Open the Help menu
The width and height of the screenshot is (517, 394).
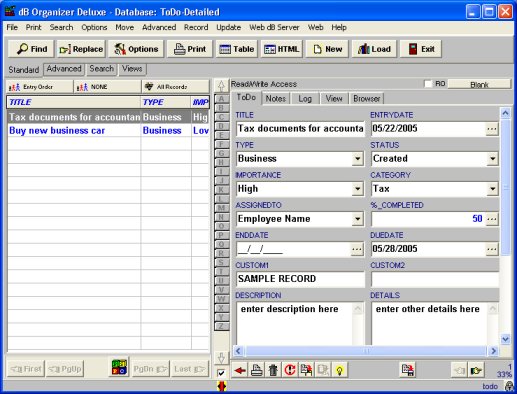click(x=339, y=27)
